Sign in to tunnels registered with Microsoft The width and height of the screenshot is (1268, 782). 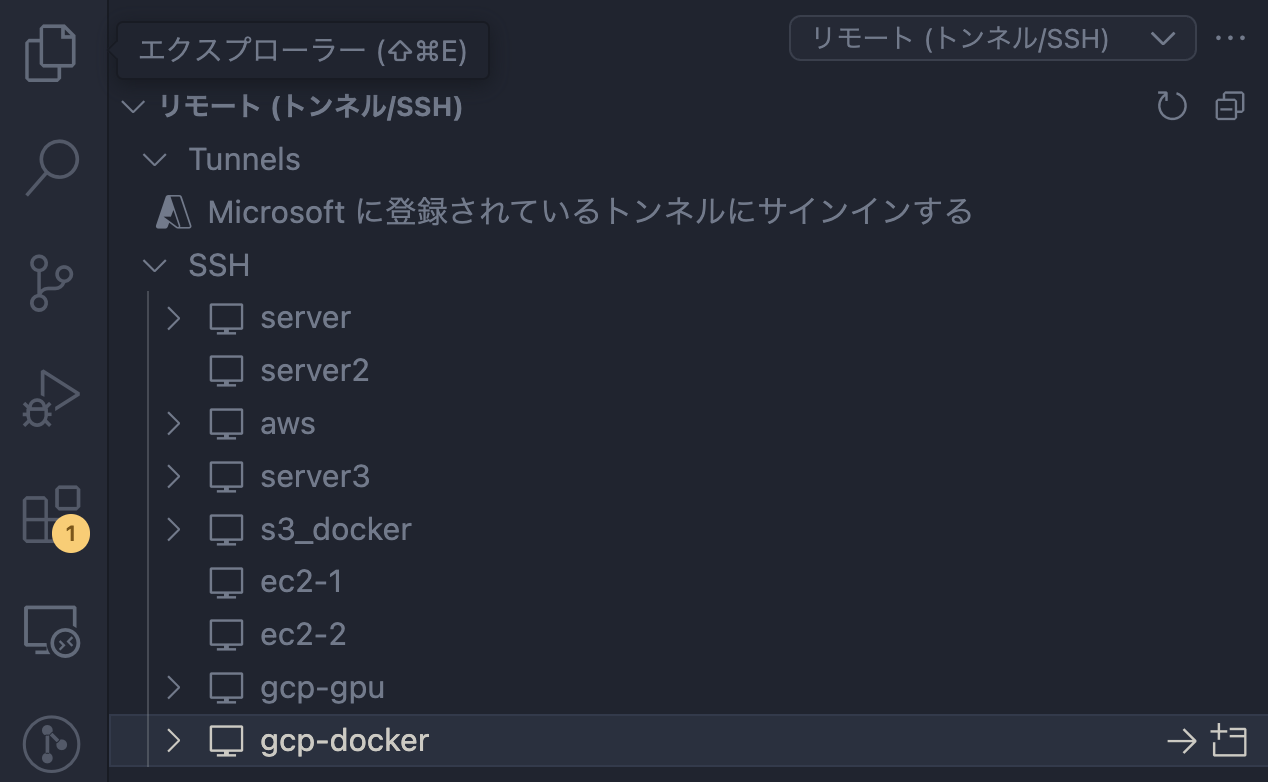coord(590,211)
